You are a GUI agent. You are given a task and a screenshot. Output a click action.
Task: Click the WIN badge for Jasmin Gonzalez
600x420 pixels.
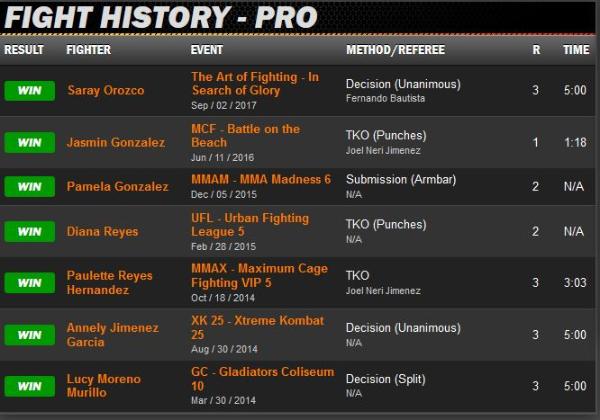(29, 143)
